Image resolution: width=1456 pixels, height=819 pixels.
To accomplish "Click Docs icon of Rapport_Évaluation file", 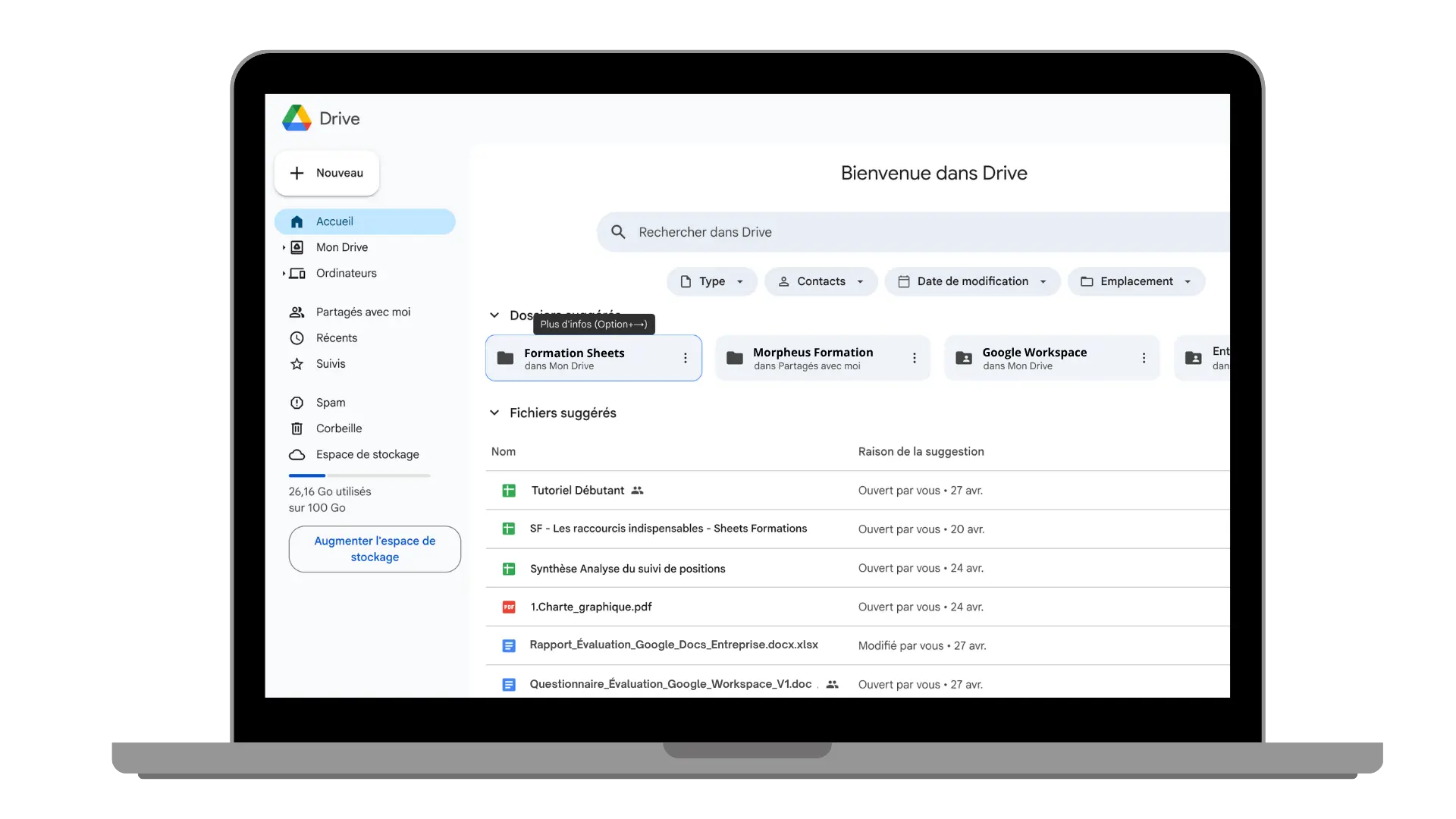I will (x=509, y=646).
